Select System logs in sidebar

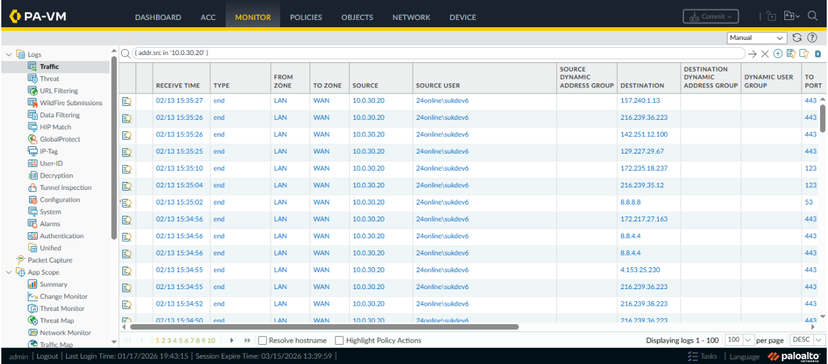50,212
